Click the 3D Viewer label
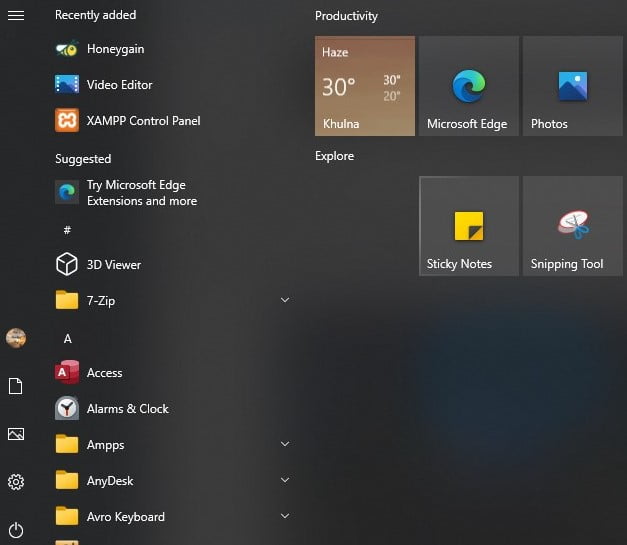This screenshot has height=545, width=627. pos(114,265)
